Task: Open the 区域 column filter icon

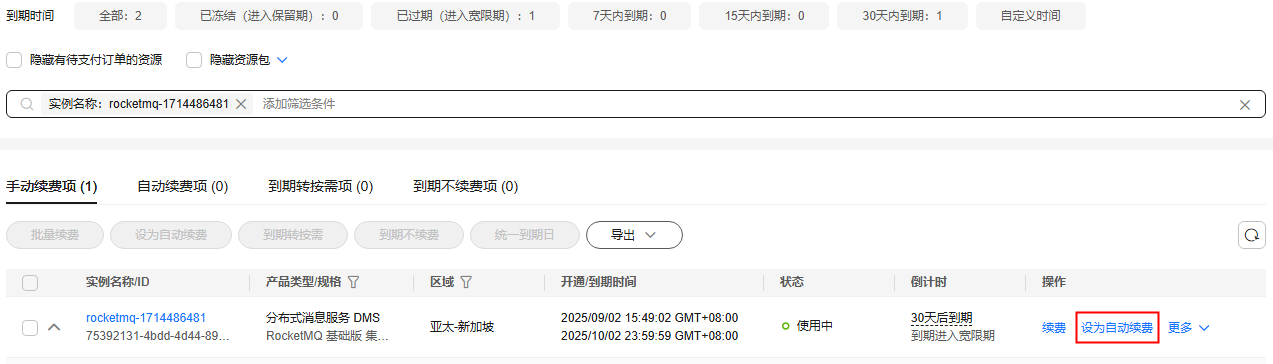Action: click(x=466, y=283)
